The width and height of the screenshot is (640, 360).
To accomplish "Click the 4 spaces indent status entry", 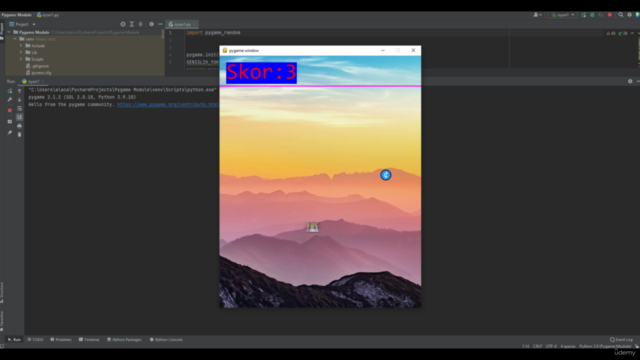I will pyautogui.click(x=568, y=346).
